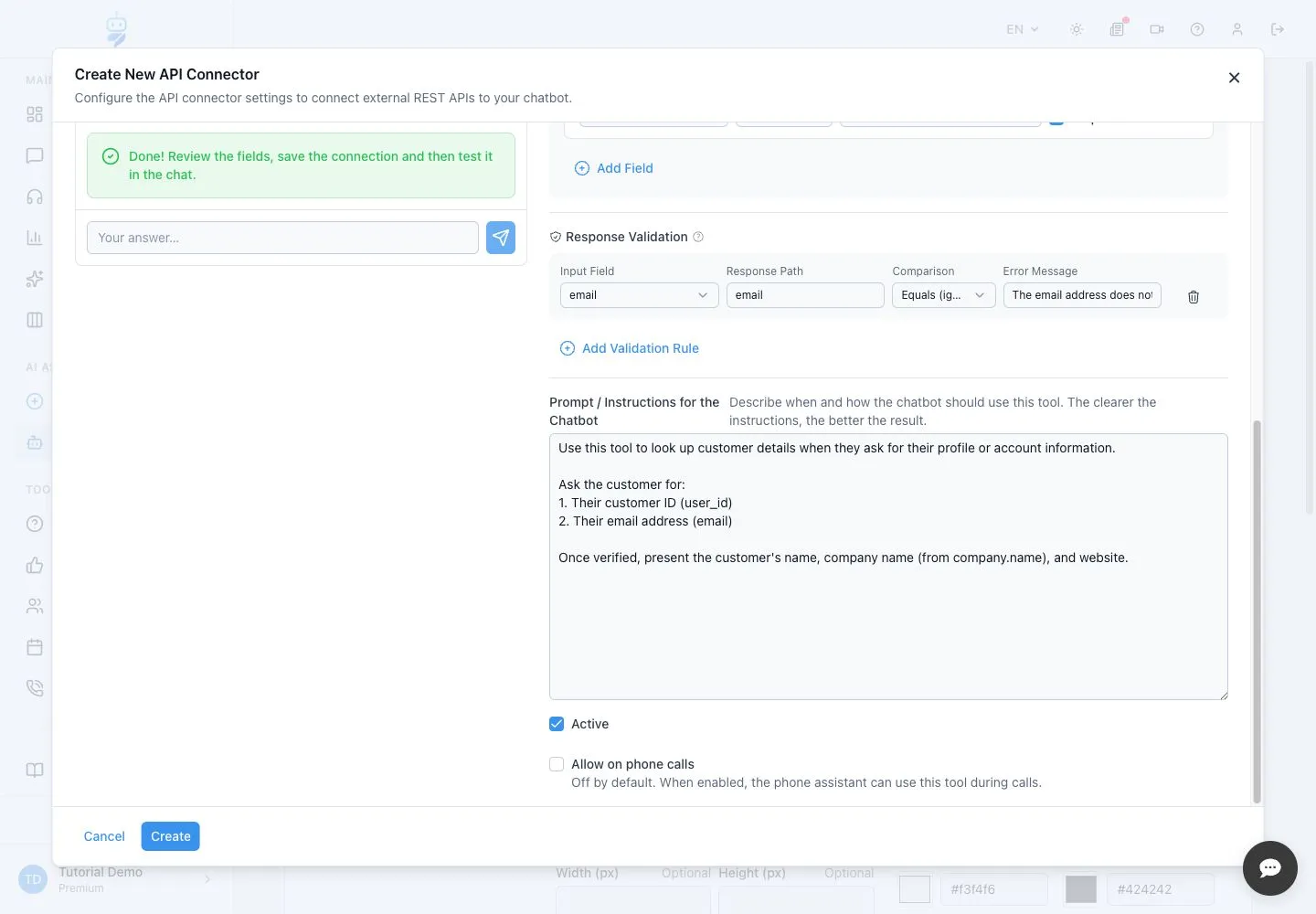Click the dialog's vertical scrollbar

pyautogui.click(x=1257, y=611)
